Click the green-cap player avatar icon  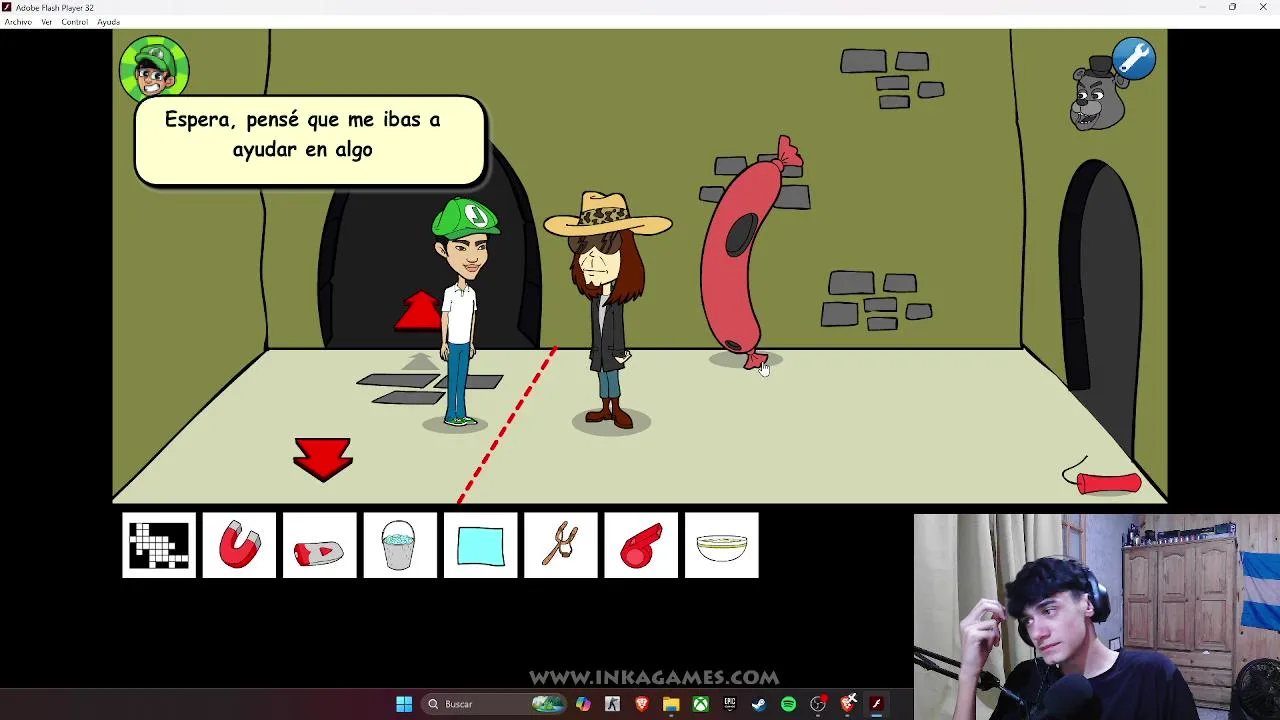(154, 68)
